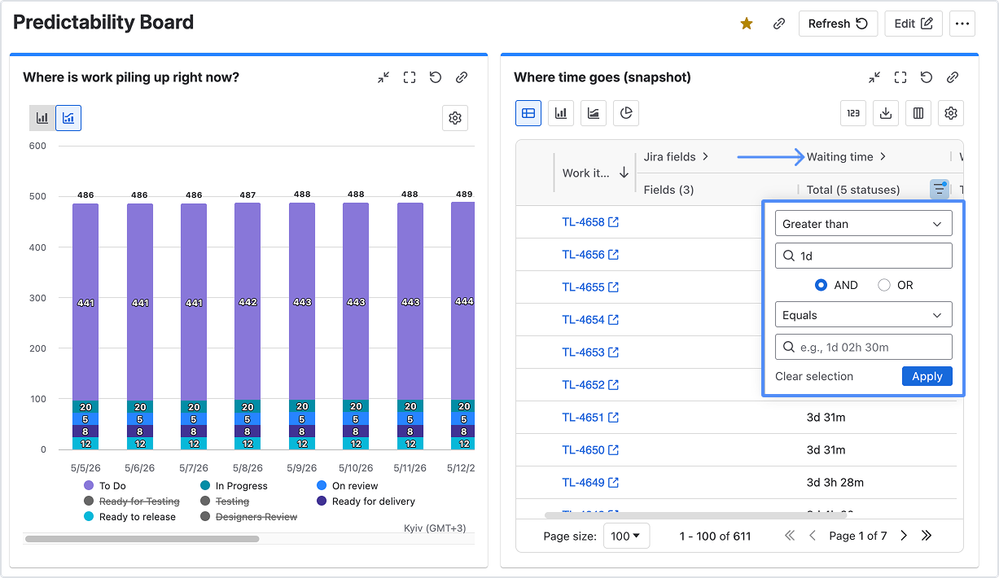
Task: Click the 123 number format icon
Action: tap(853, 113)
